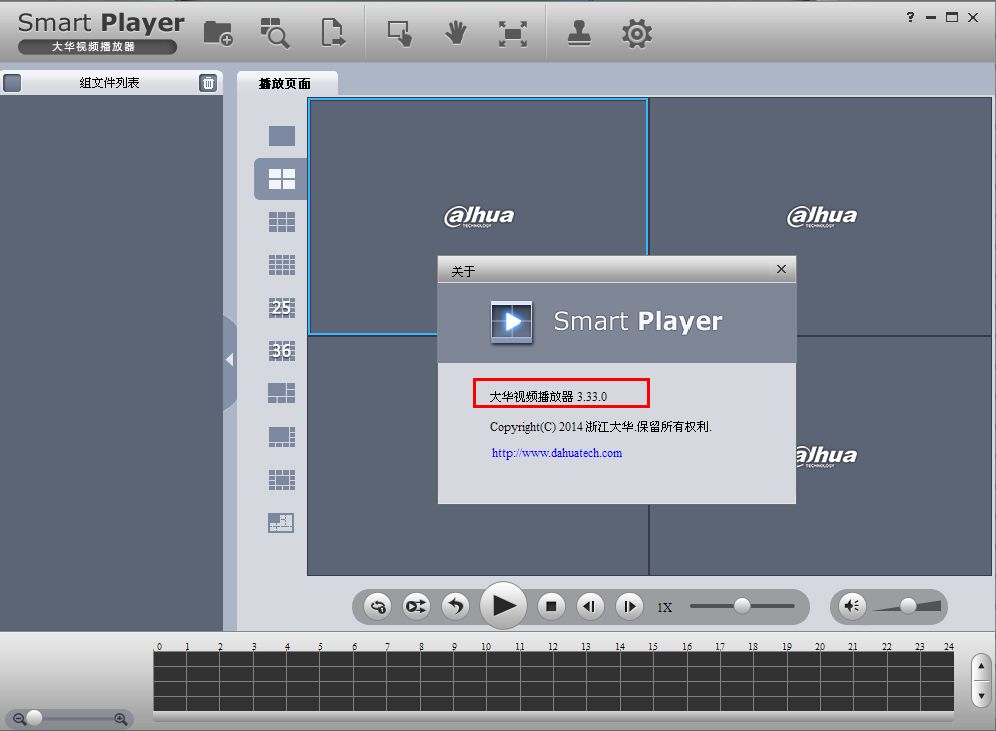Select the 25-window split layout
The image size is (996, 731).
[x=281, y=307]
